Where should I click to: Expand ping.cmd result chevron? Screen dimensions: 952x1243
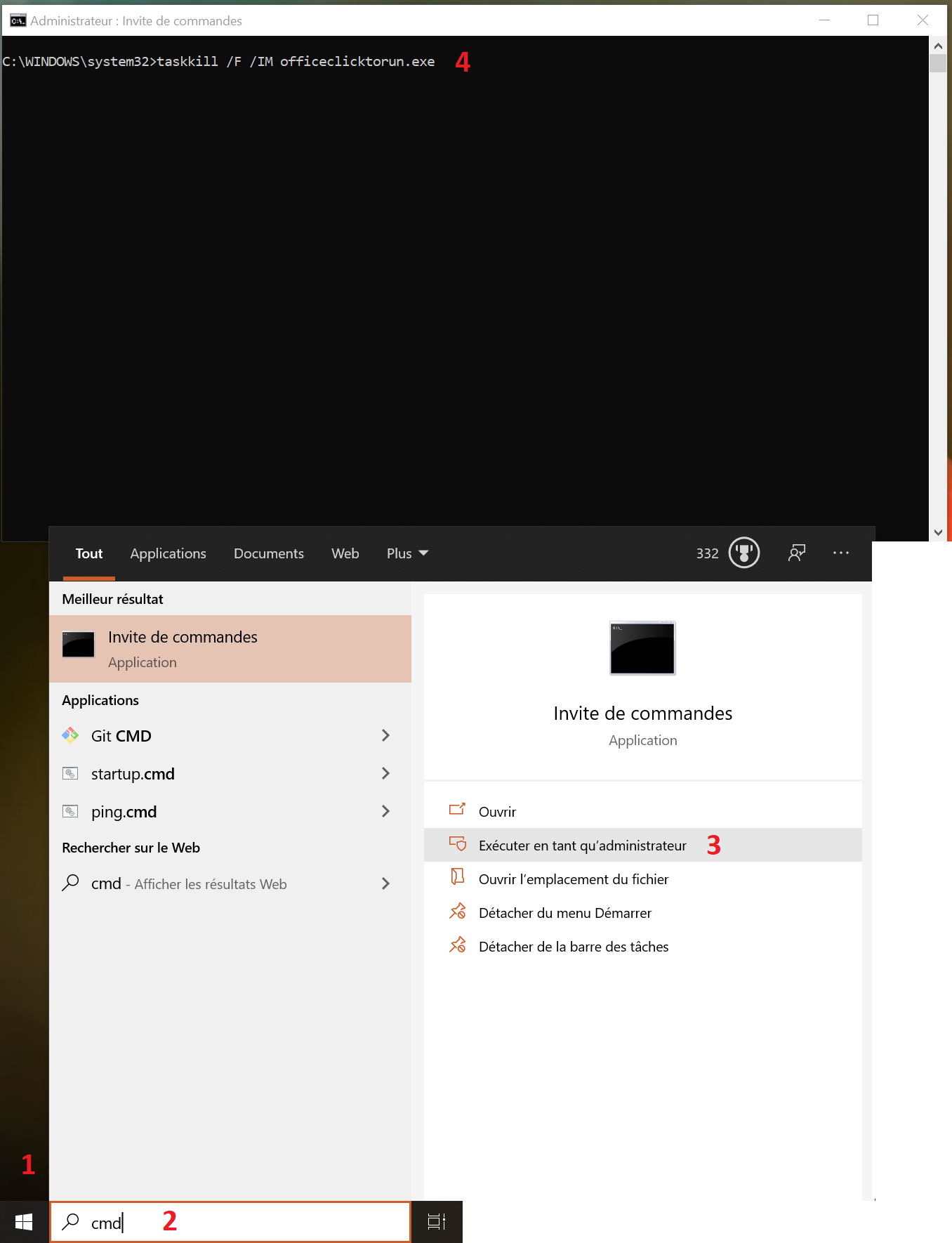pos(385,811)
